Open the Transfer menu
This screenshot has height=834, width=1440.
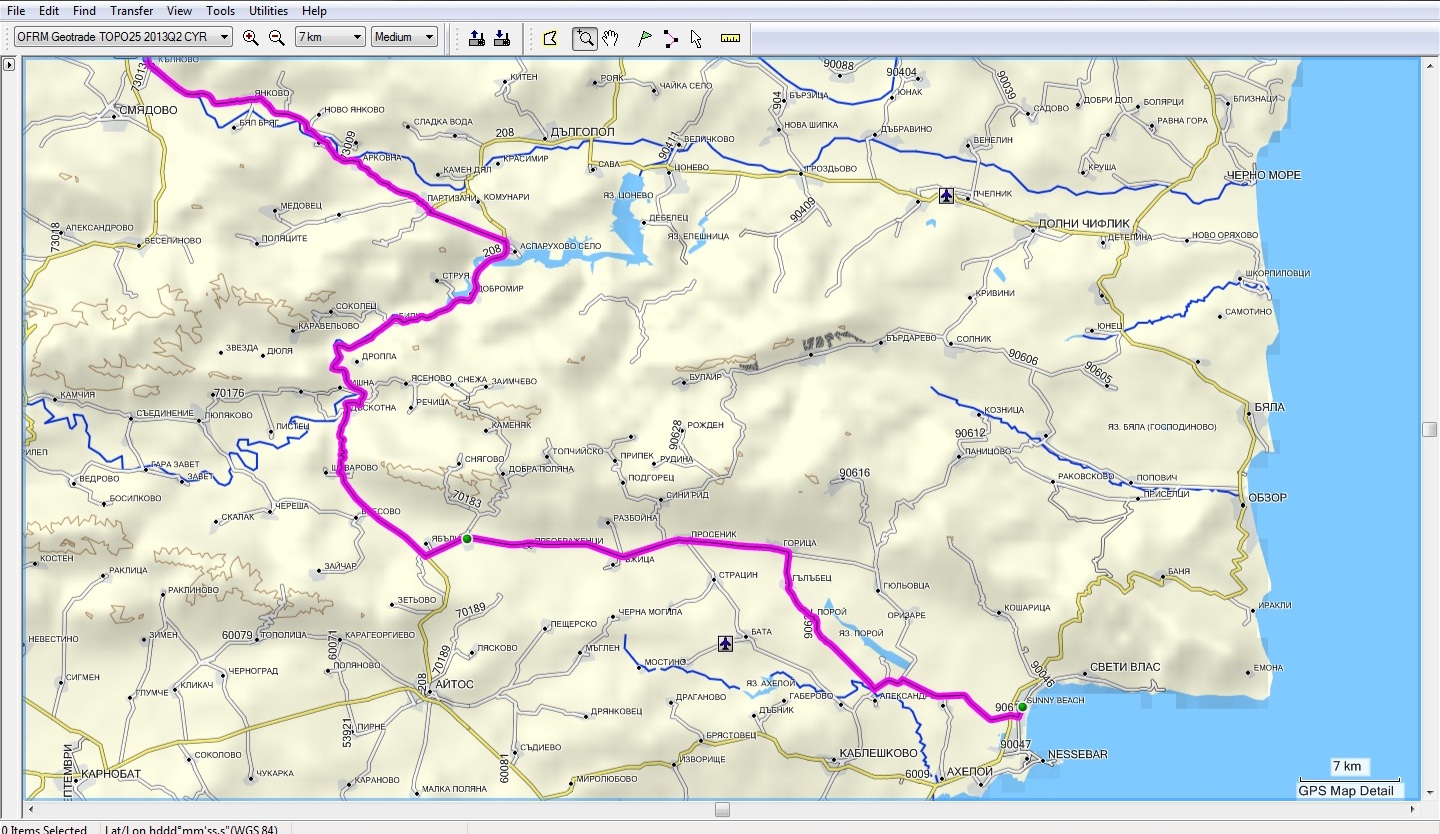[131, 11]
